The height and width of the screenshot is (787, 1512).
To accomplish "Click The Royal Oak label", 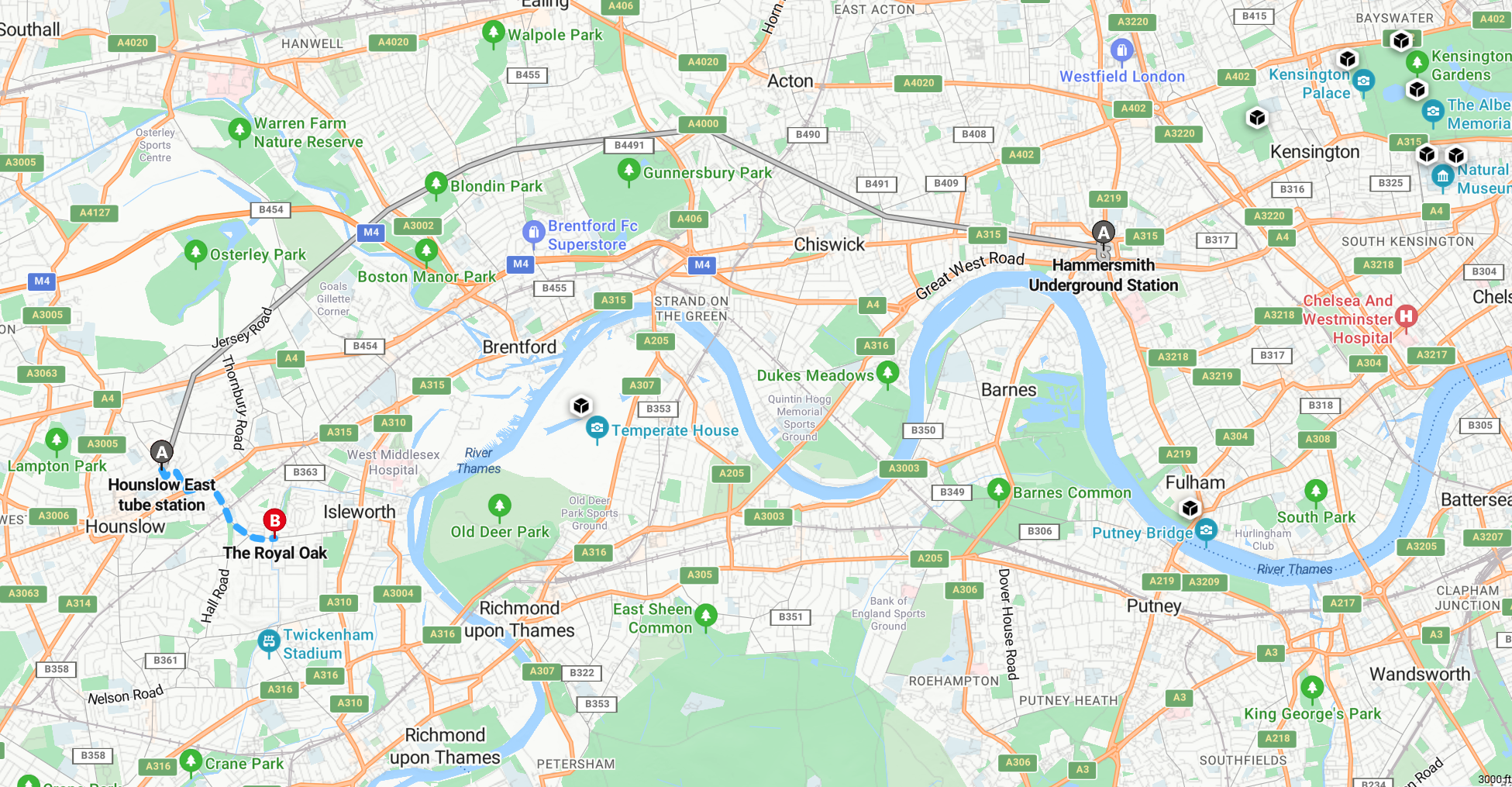I will pyautogui.click(x=275, y=553).
